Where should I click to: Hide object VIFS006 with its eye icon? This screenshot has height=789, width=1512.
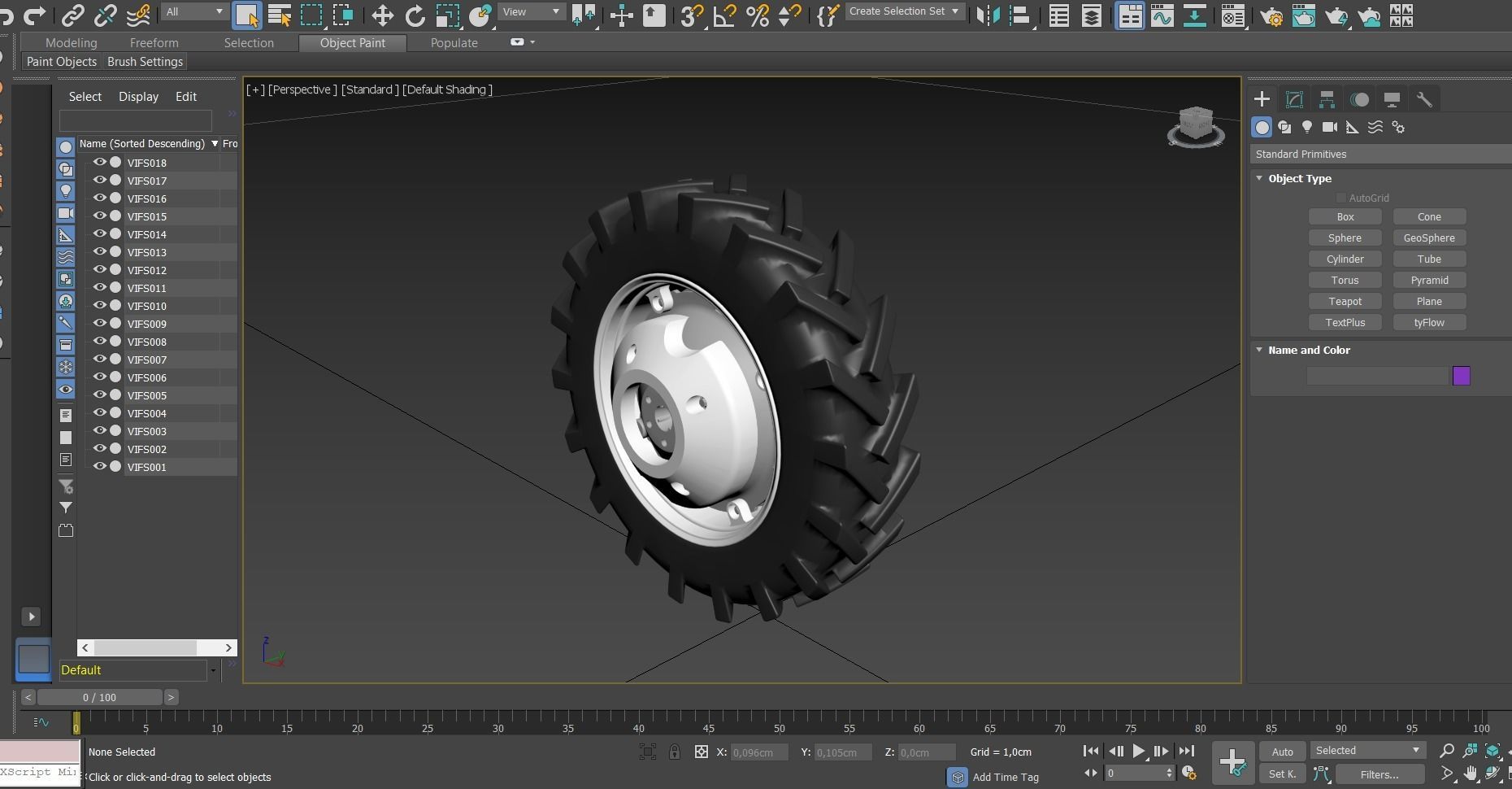(x=99, y=377)
